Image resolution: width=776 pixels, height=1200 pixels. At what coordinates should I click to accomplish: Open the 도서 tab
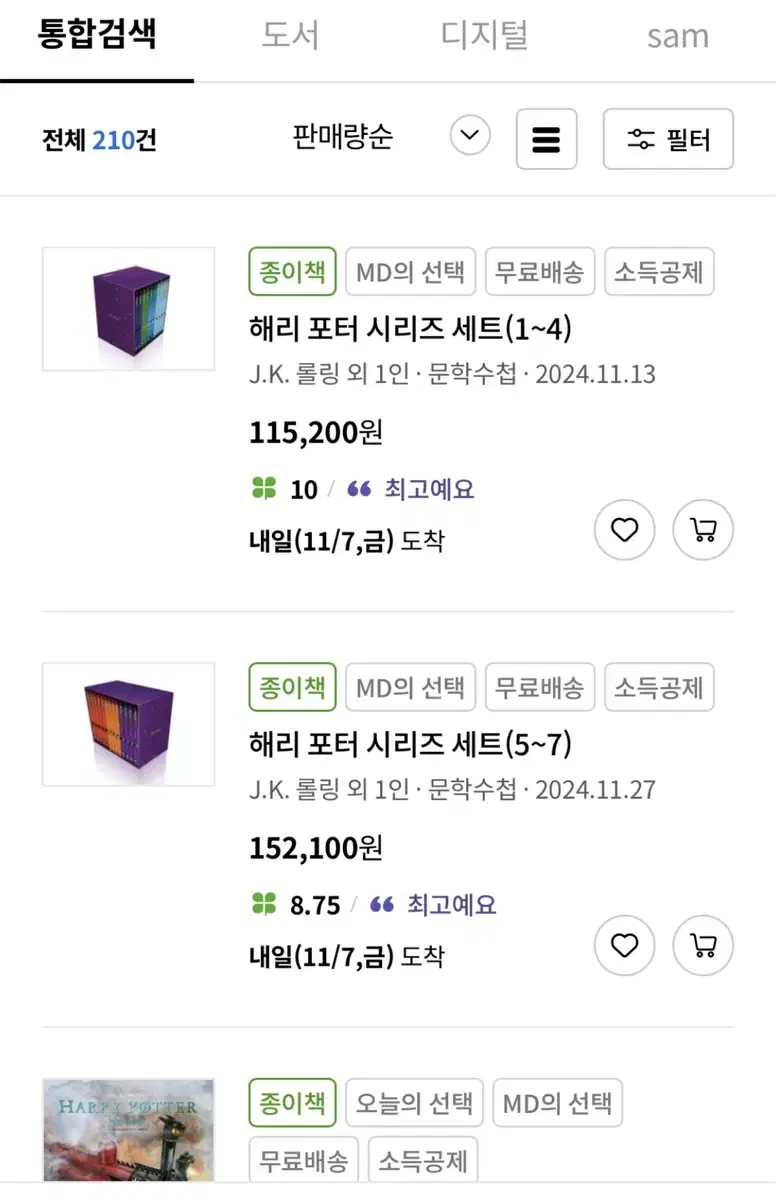tap(290, 36)
